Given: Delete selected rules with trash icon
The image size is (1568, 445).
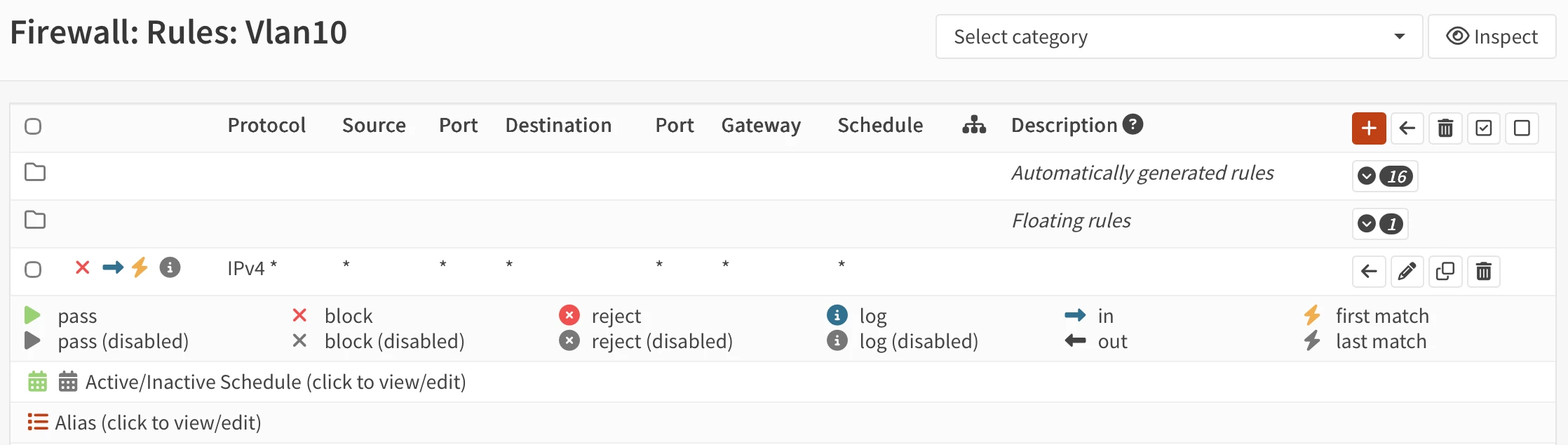Looking at the screenshot, I should (1445, 128).
